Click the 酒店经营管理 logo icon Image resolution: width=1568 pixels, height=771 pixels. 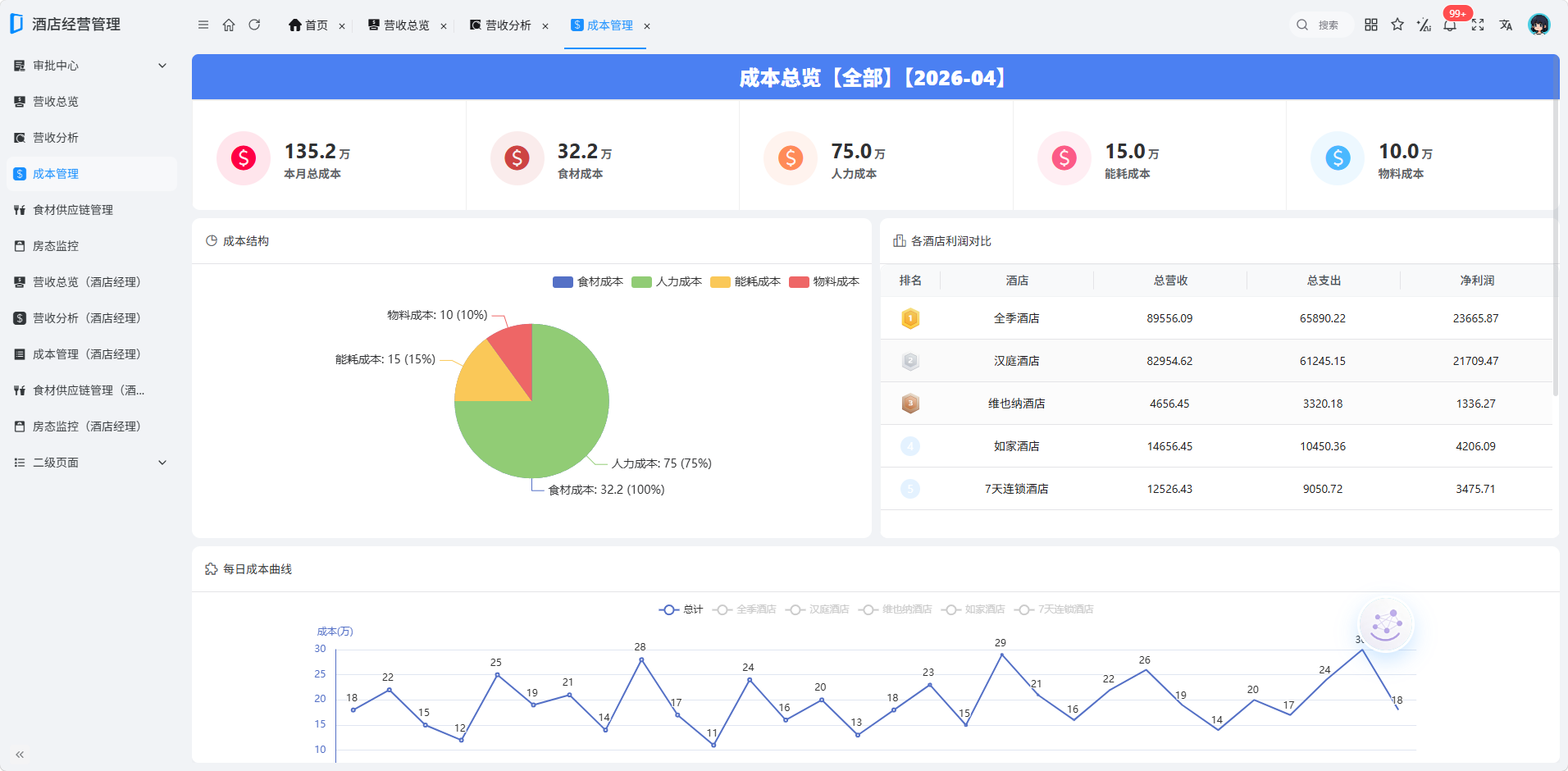[x=16, y=24]
